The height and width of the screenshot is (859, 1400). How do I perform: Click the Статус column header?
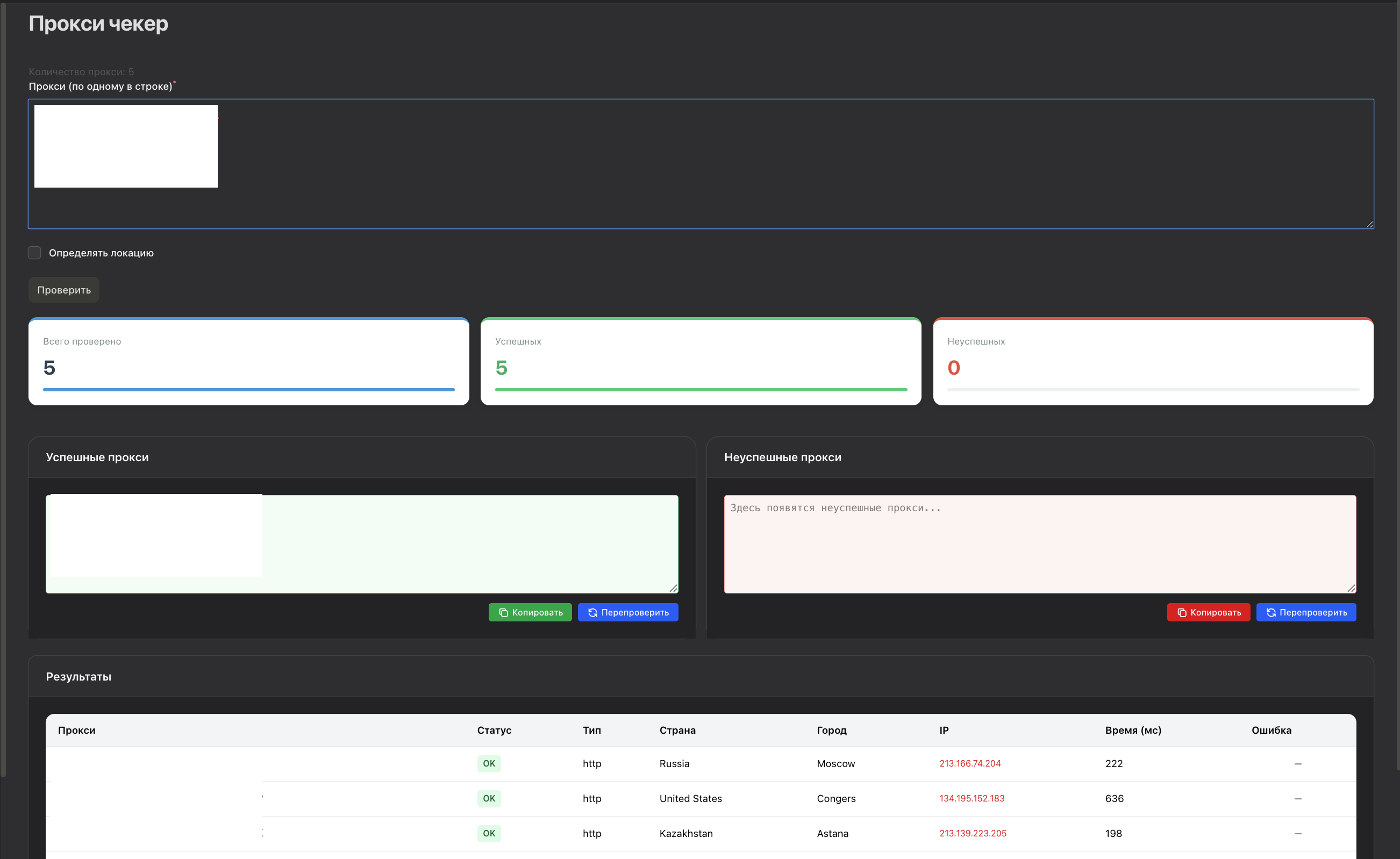tap(494, 730)
